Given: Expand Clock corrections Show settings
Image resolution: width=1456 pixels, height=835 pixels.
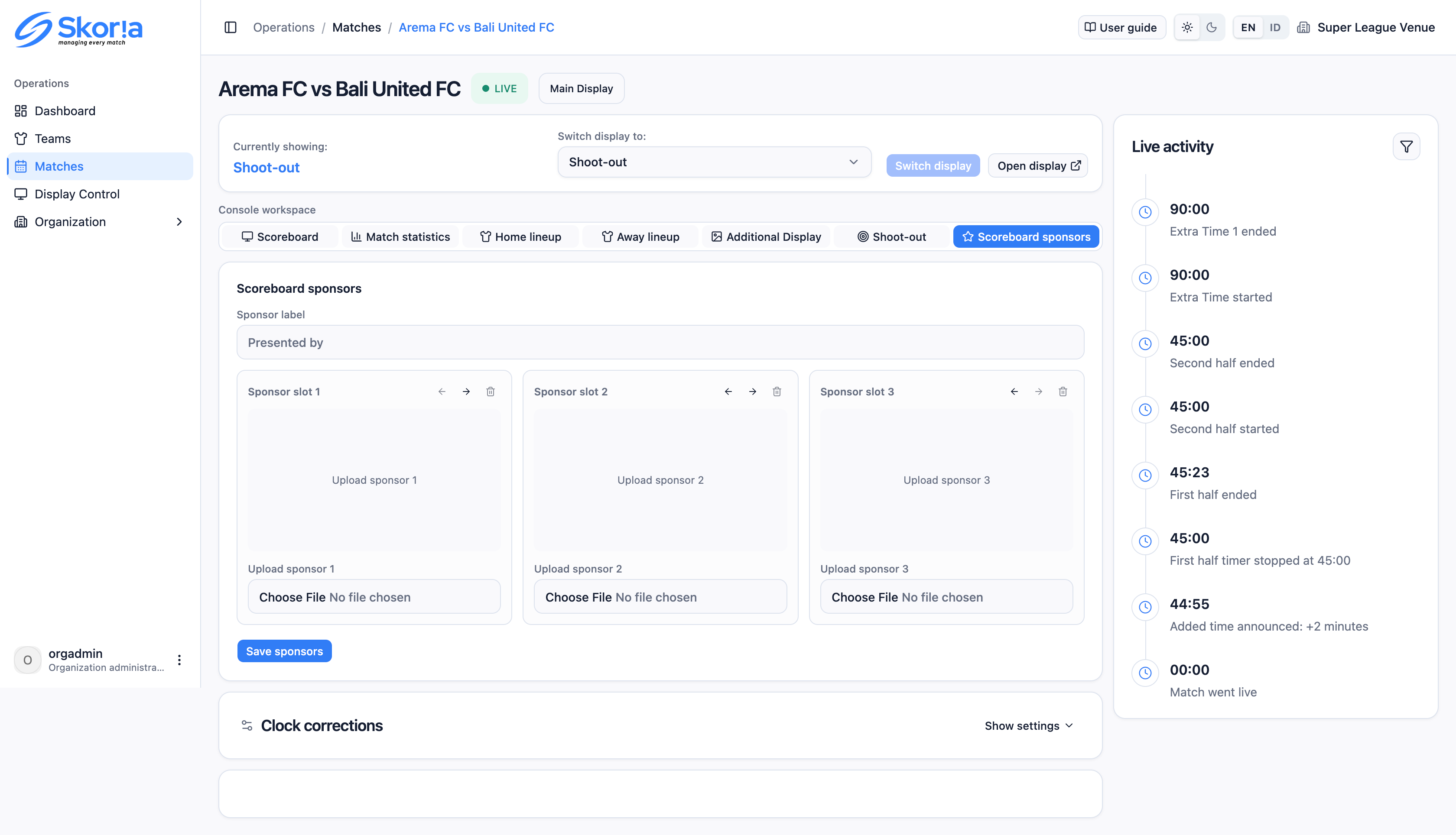Looking at the screenshot, I should [x=1029, y=725].
